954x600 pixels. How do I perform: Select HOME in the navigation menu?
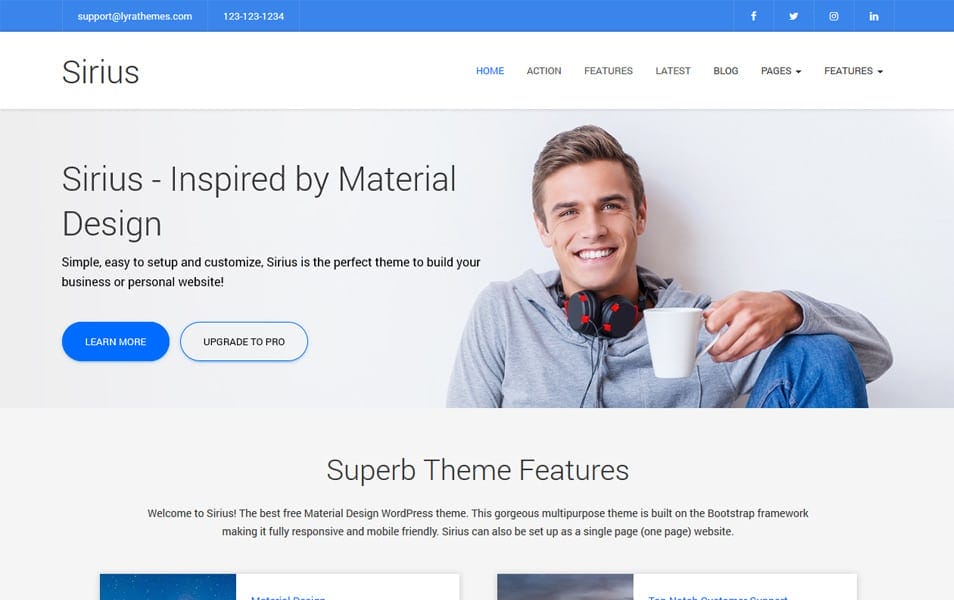(x=490, y=71)
